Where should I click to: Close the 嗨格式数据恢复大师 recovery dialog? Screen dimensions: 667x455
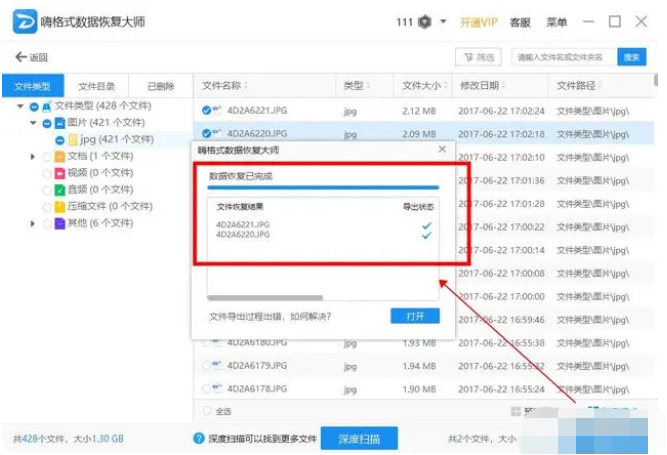coord(442,149)
